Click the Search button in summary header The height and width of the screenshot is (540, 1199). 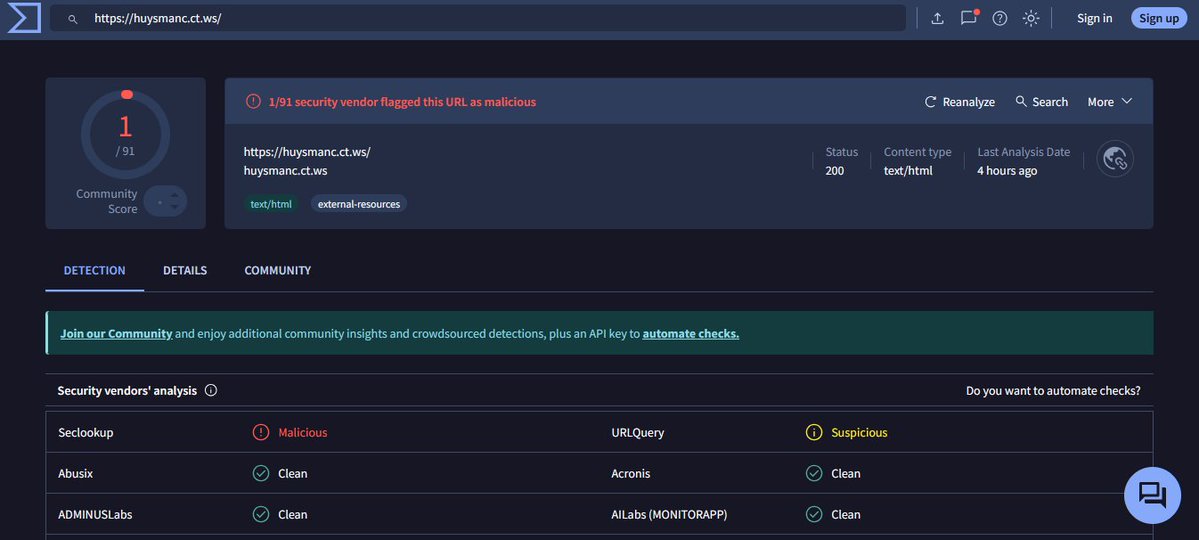coord(1041,102)
